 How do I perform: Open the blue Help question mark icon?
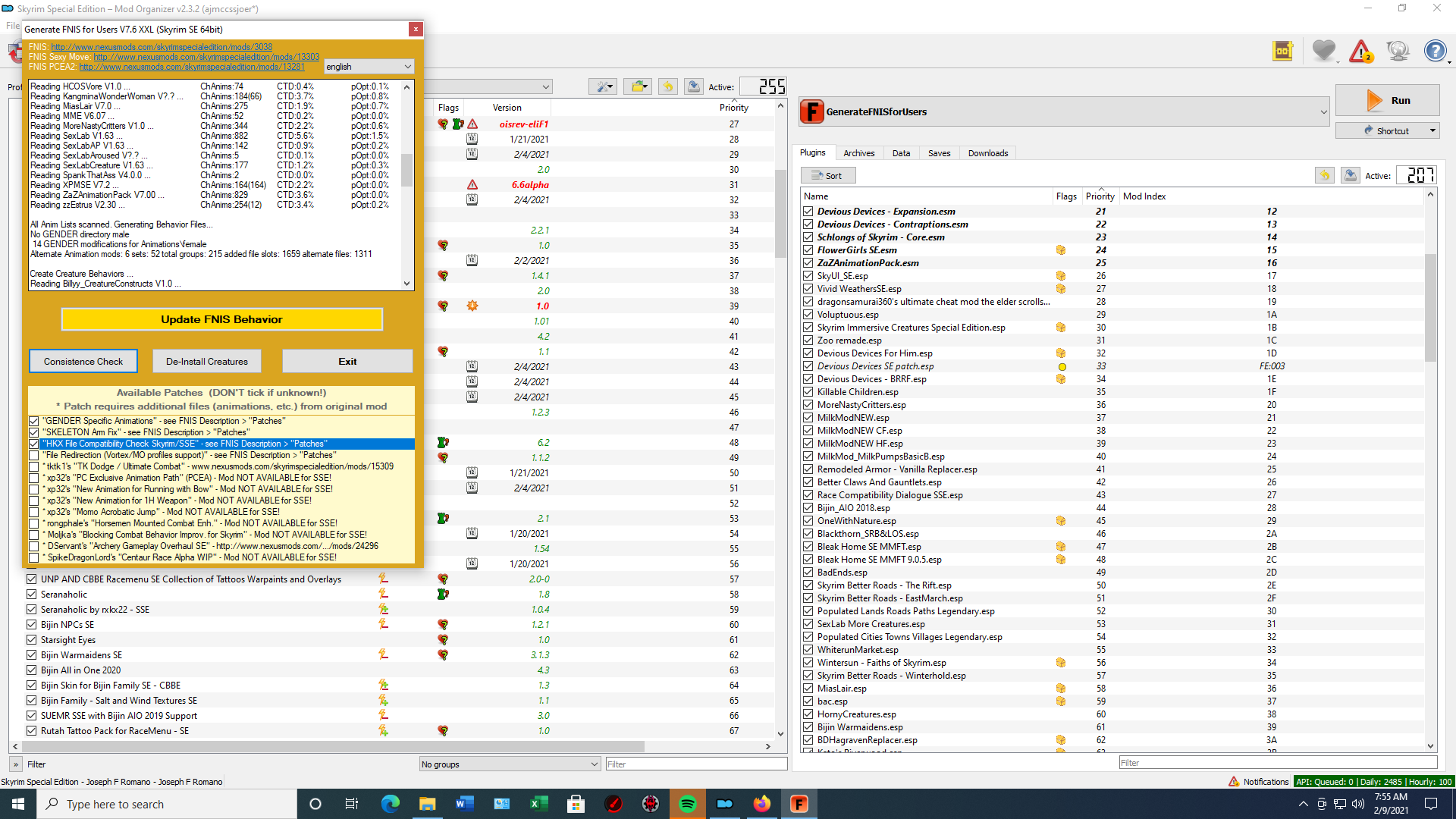pyautogui.click(x=1435, y=51)
